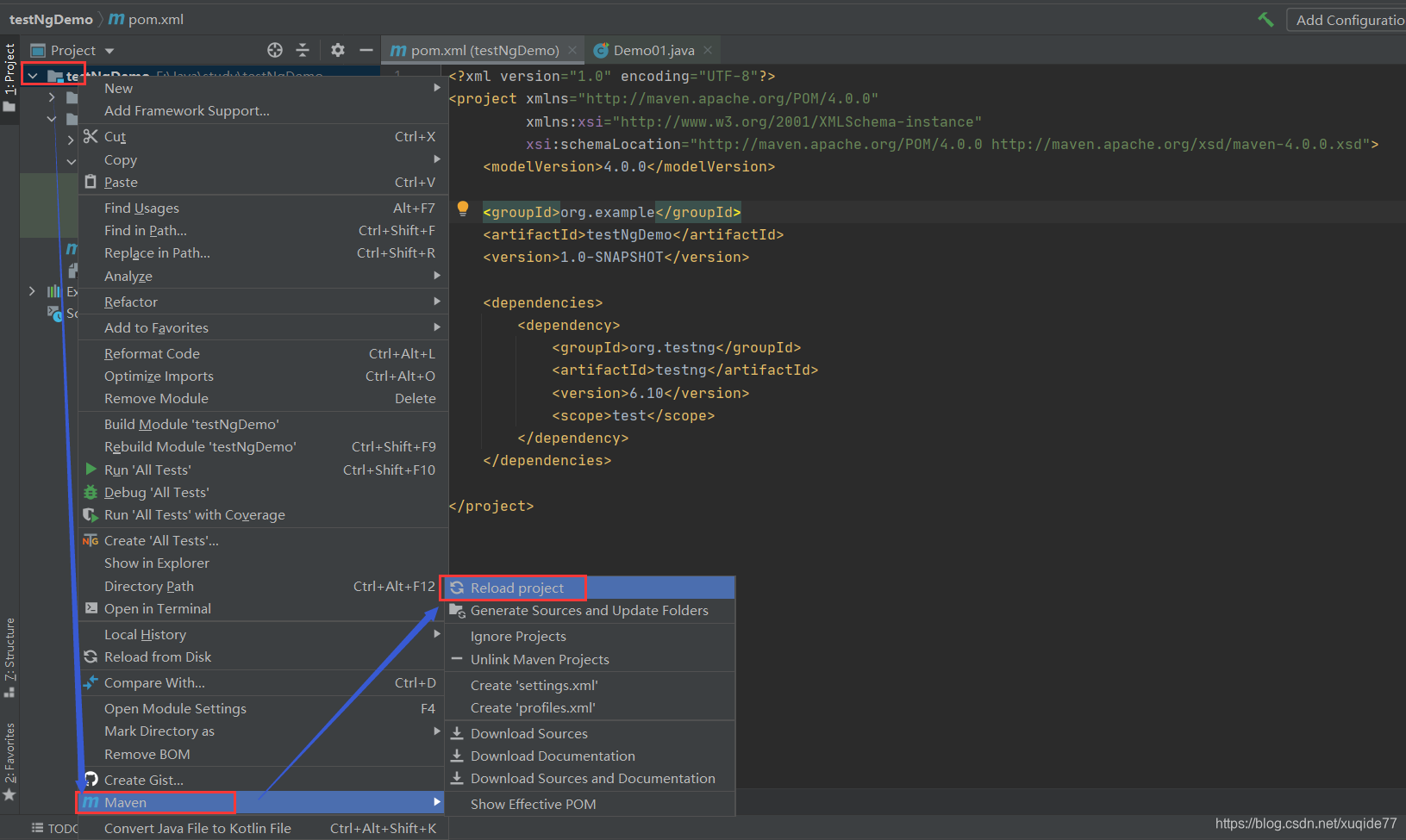Choose Create 'profiles.xml'
The height and width of the screenshot is (840, 1406).
(x=590, y=707)
